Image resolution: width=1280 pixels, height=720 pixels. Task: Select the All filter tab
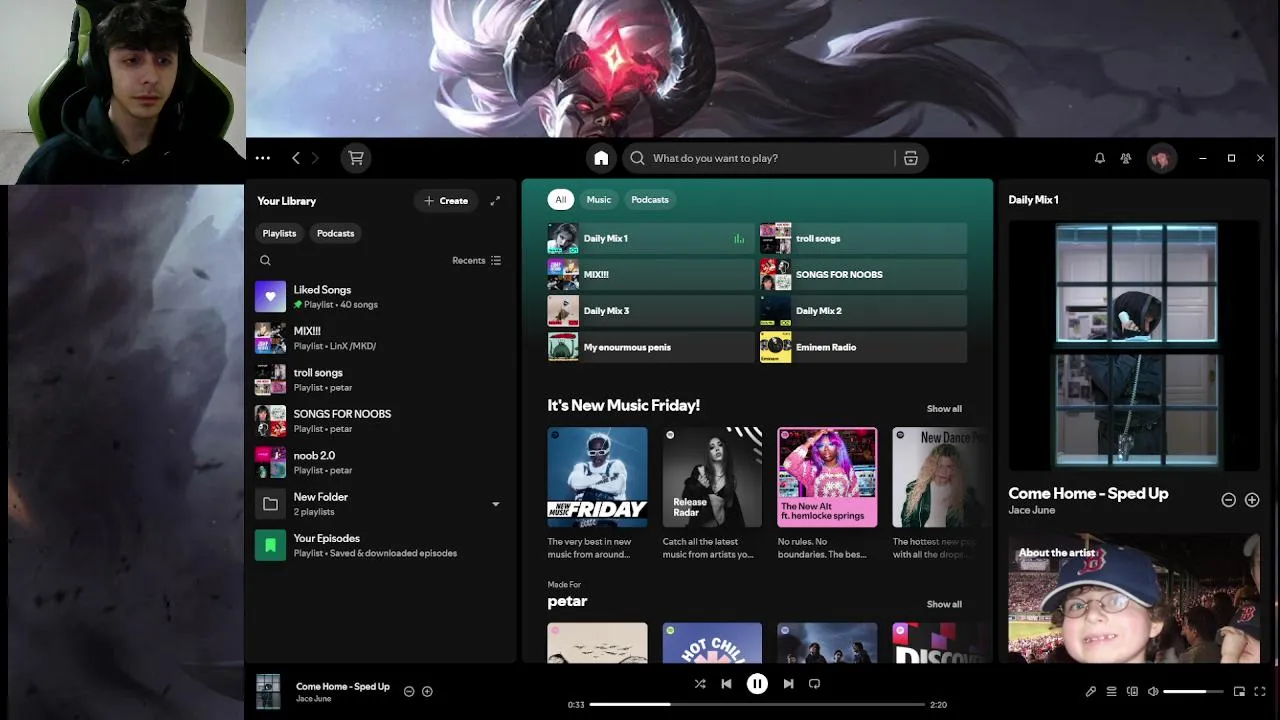click(x=560, y=199)
